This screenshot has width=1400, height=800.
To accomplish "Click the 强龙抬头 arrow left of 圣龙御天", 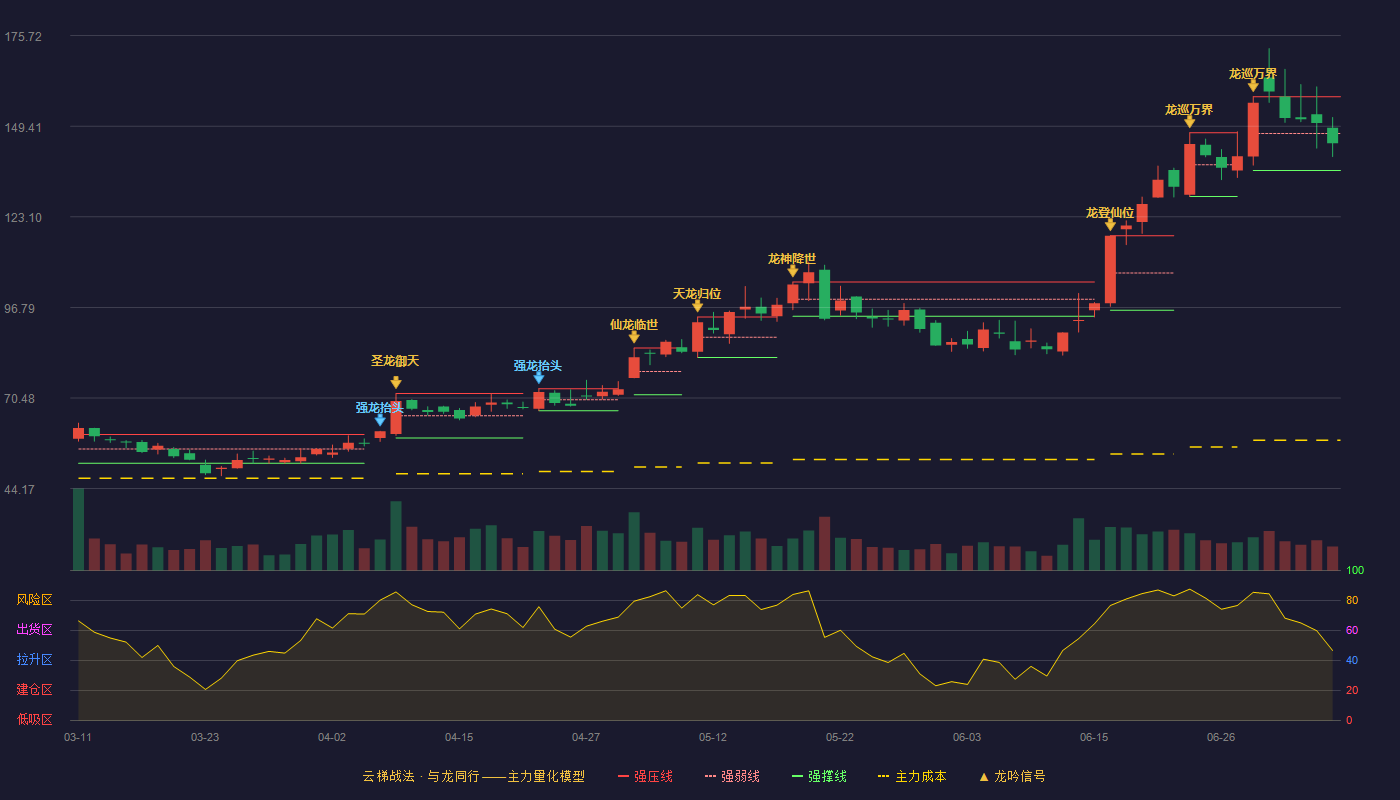I will pos(380,420).
